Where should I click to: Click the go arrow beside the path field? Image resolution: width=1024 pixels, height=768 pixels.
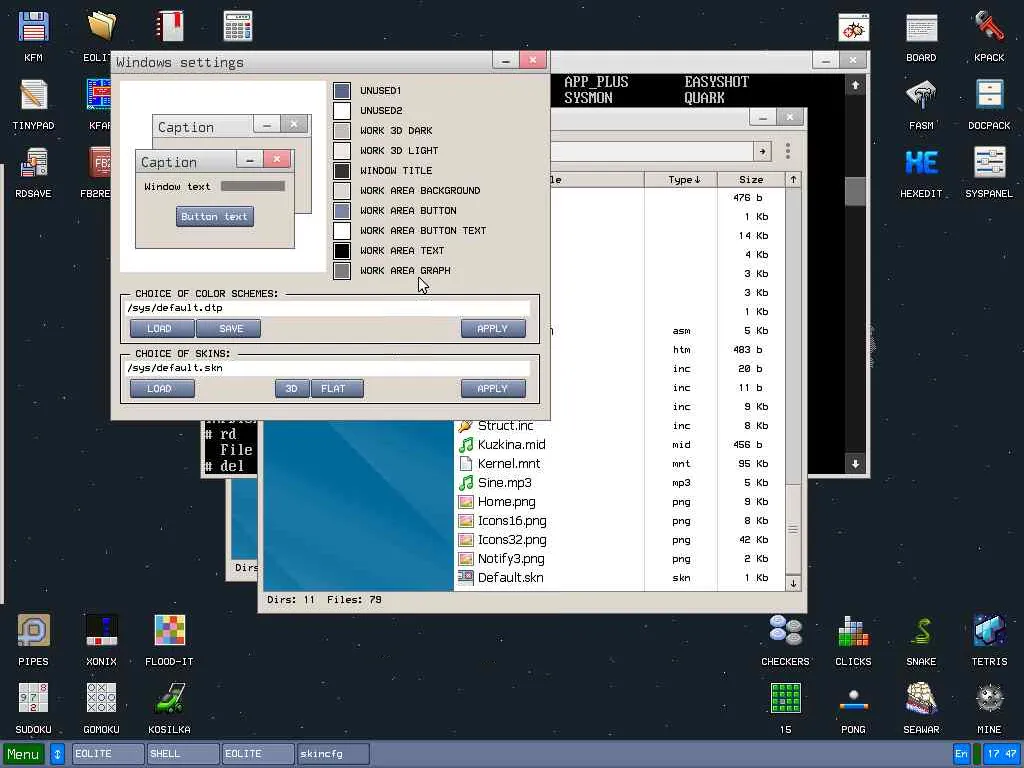coord(762,152)
